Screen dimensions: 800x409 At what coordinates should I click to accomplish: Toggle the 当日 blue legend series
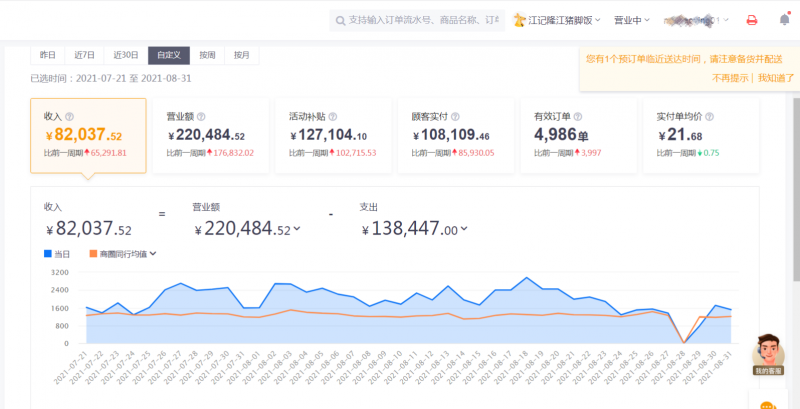[57, 253]
